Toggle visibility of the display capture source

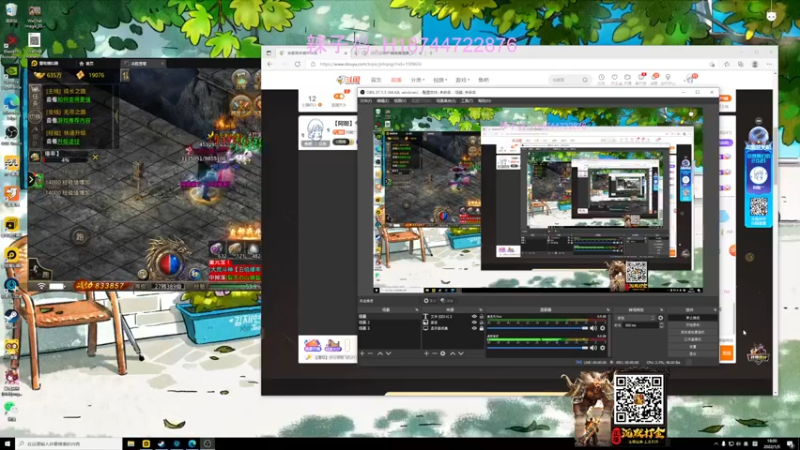pyautogui.click(x=474, y=328)
